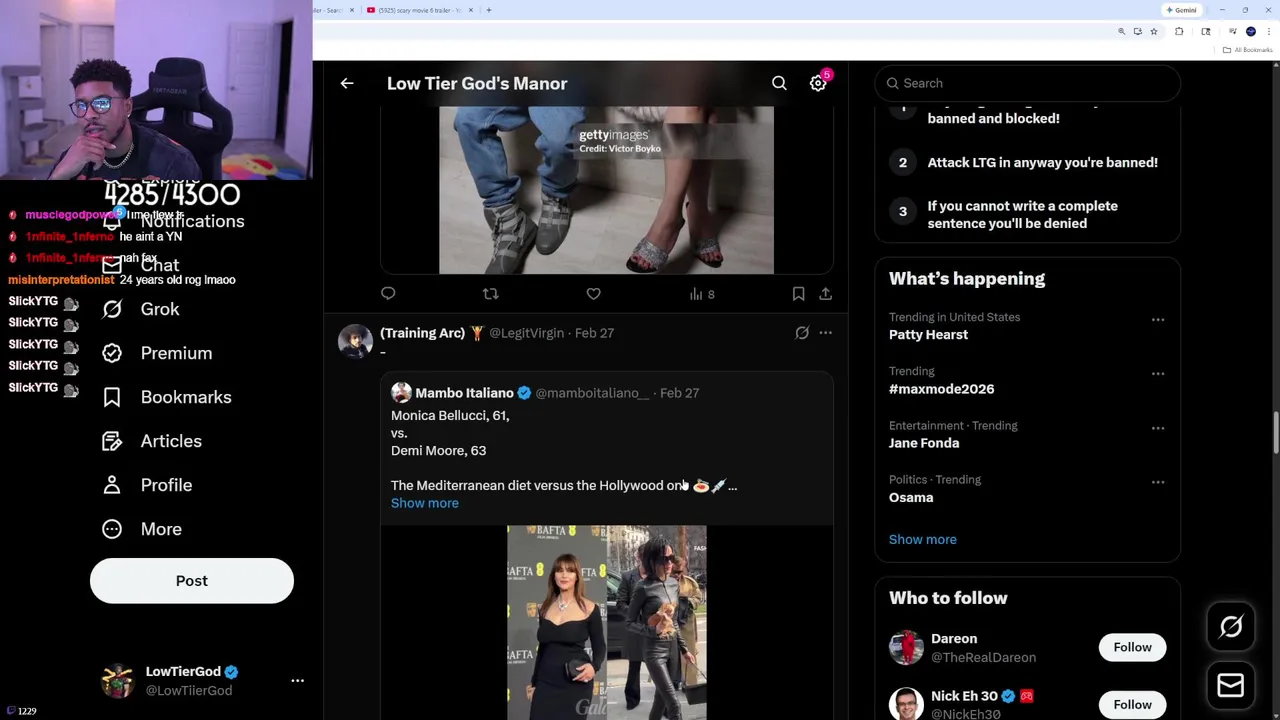1280x720 pixels.
Task: Open profile person icon in sidebar
Action: (112, 485)
